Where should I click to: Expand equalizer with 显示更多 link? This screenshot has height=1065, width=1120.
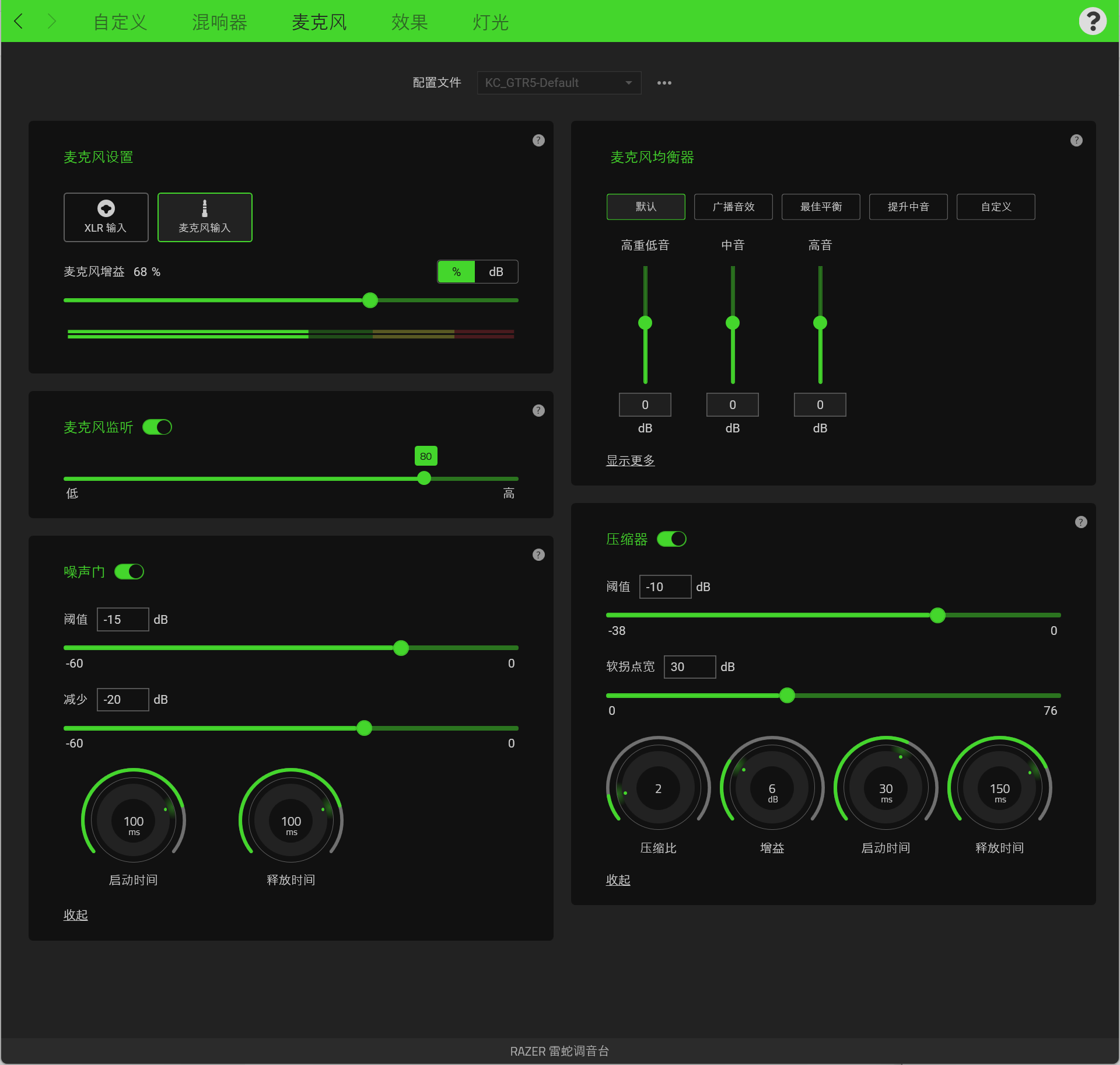tap(630, 460)
